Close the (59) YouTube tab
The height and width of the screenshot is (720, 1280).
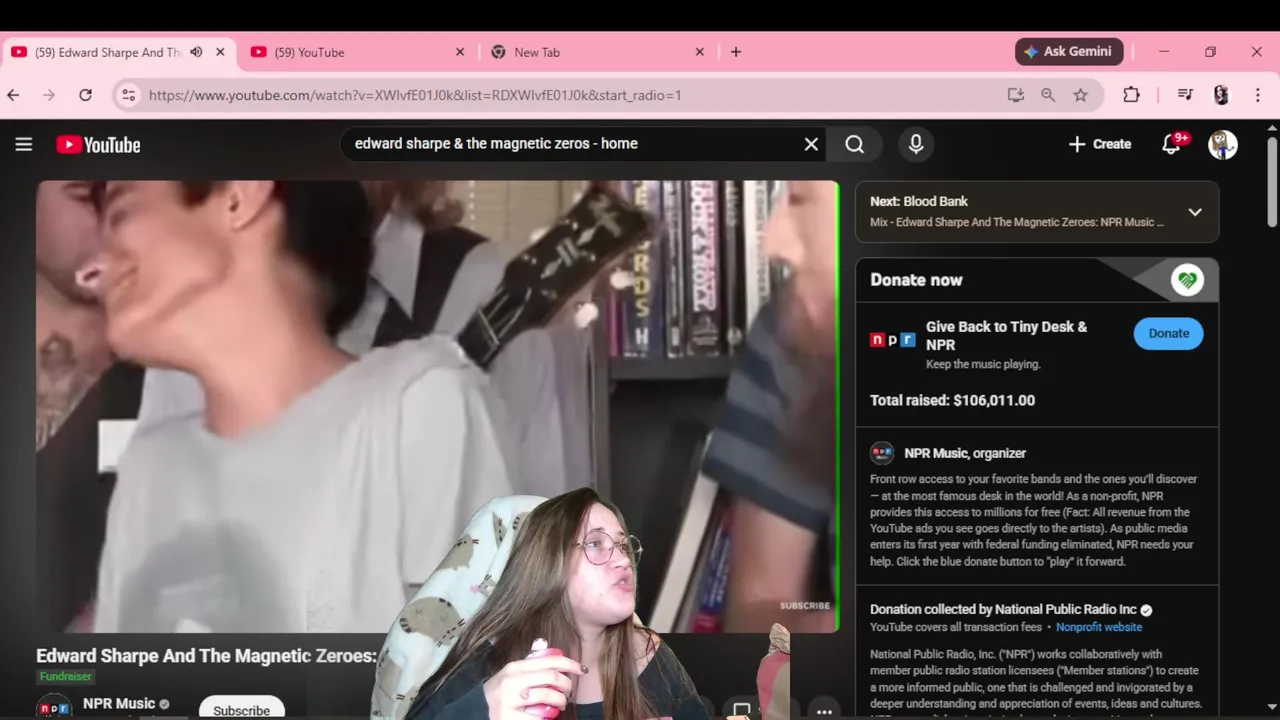(x=460, y=52)
